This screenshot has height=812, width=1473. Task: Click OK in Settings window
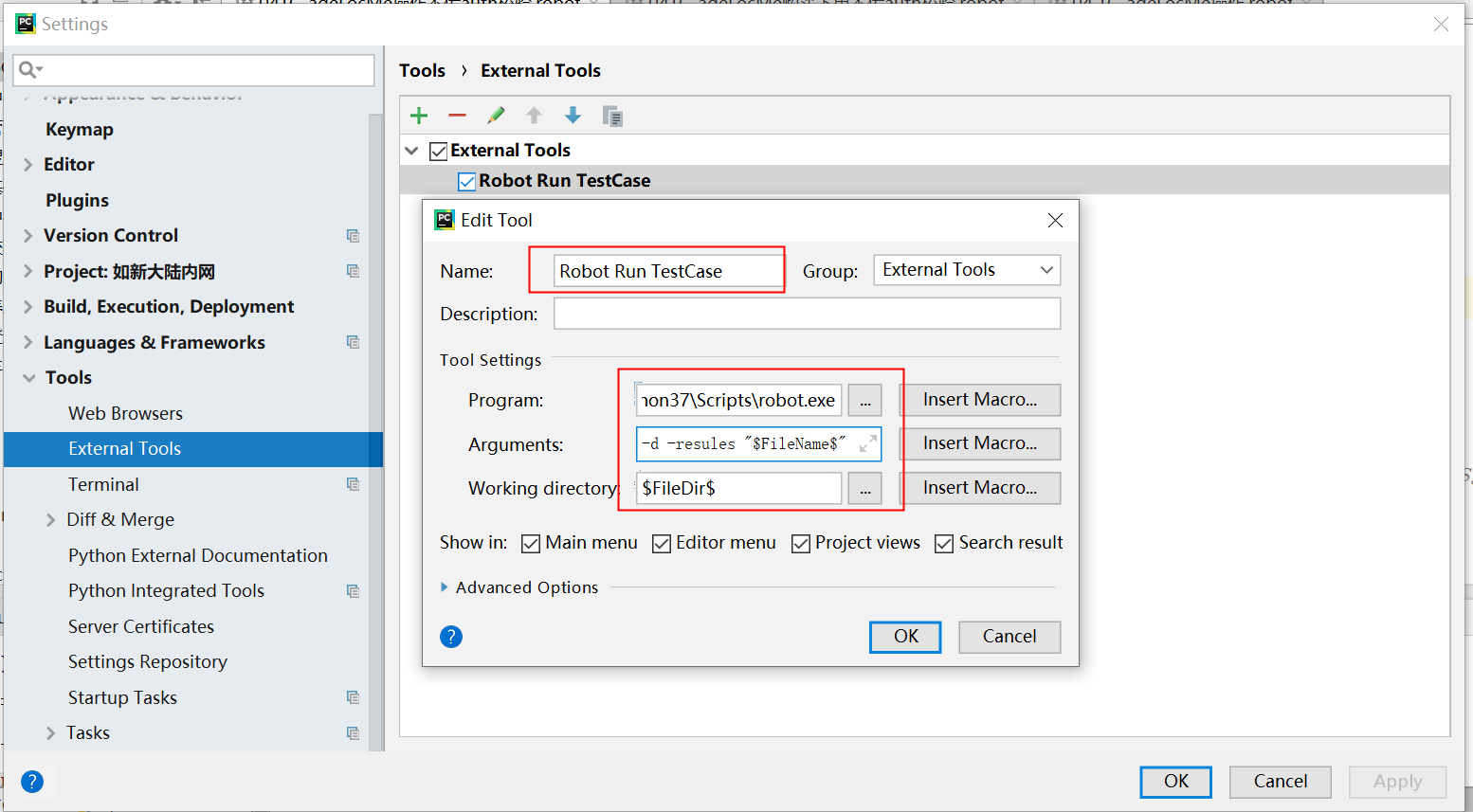click(1175, 782)
